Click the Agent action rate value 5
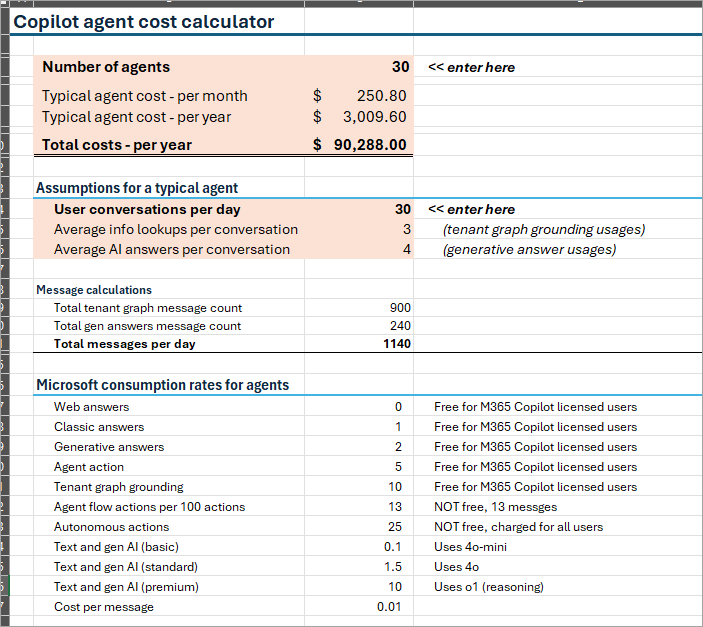 point(398,467)
